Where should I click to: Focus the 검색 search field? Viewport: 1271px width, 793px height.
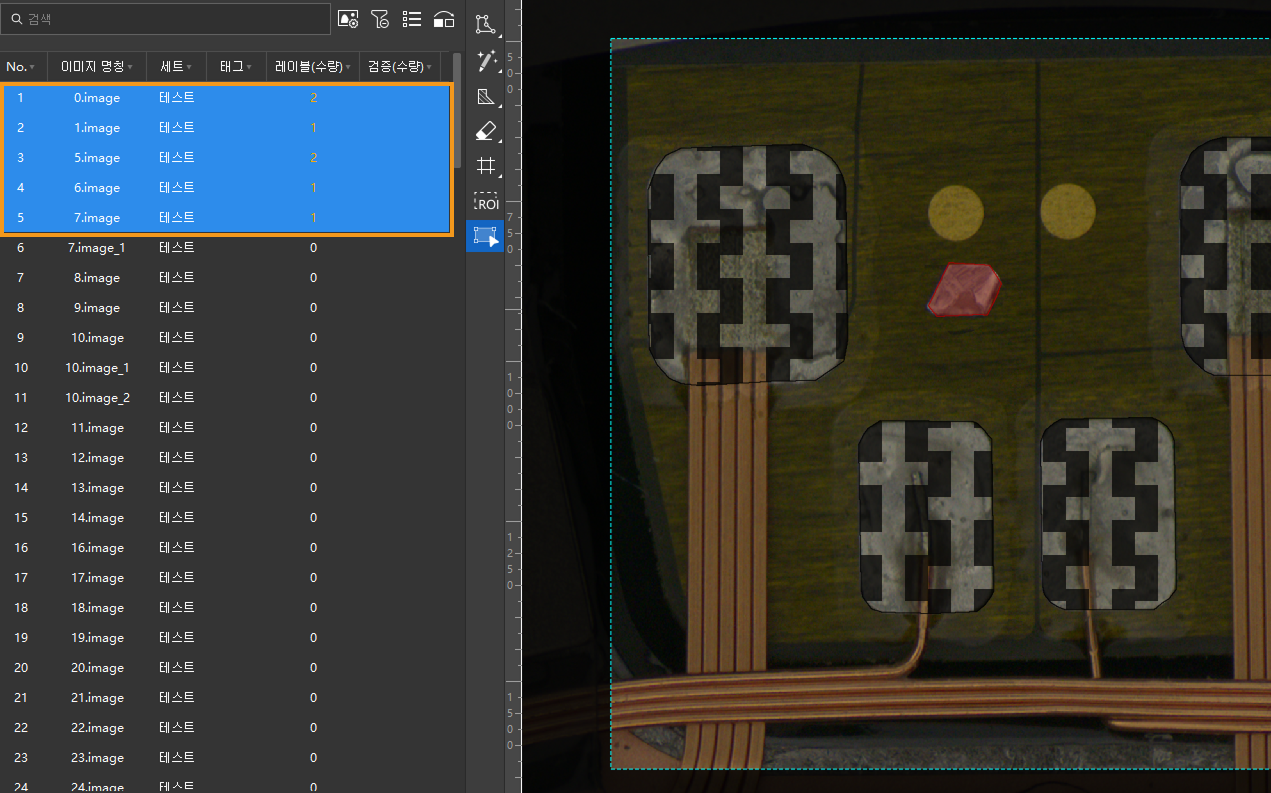point(165,19)
